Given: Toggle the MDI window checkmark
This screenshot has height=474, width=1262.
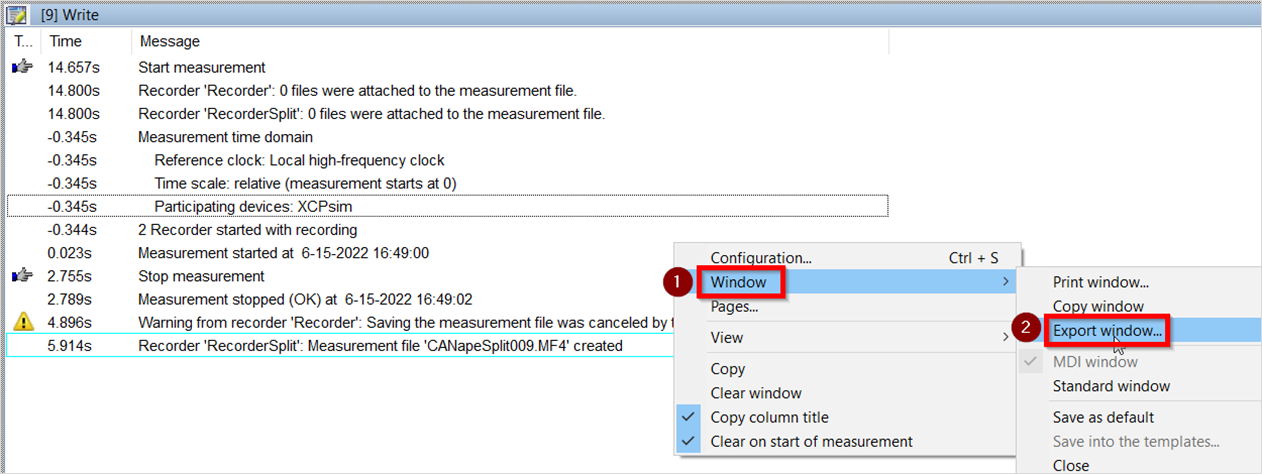Looking at the screenshot, I should pyautogui.click(x=1031, y=362).
